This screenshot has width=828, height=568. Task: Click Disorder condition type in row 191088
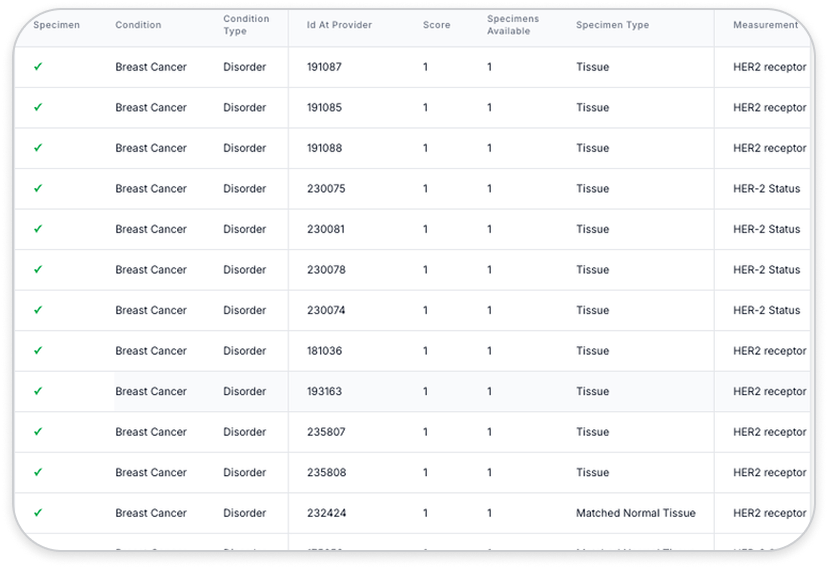pyautogui.click(x=244, y=148)
